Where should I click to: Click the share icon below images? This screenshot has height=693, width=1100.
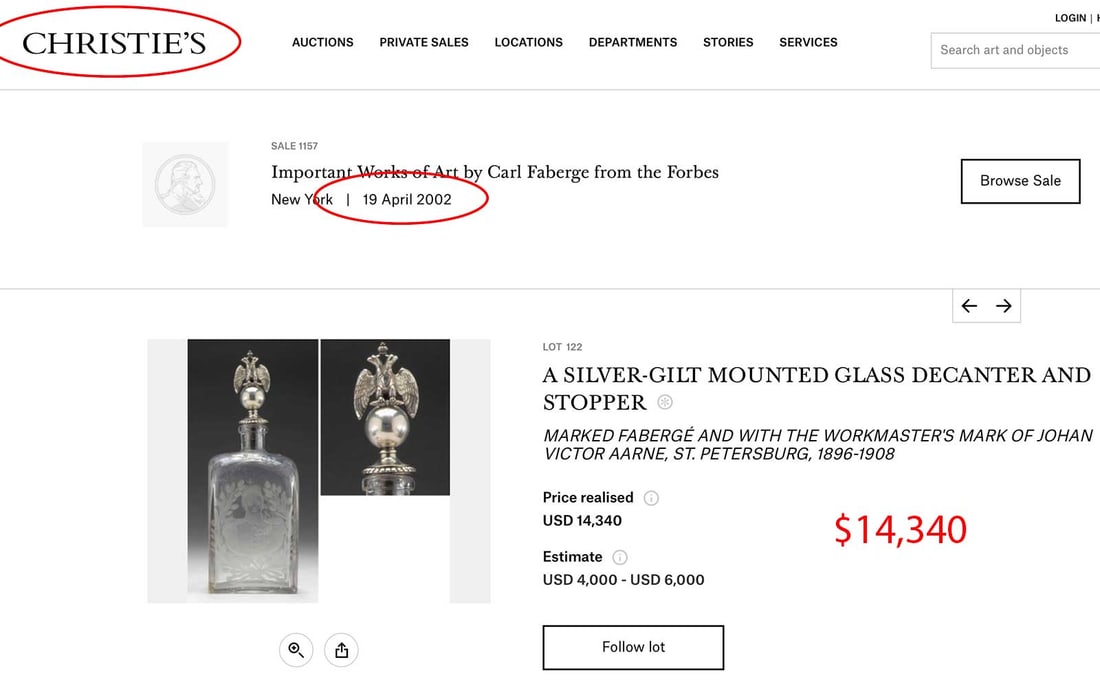click(x=341, y=650)
